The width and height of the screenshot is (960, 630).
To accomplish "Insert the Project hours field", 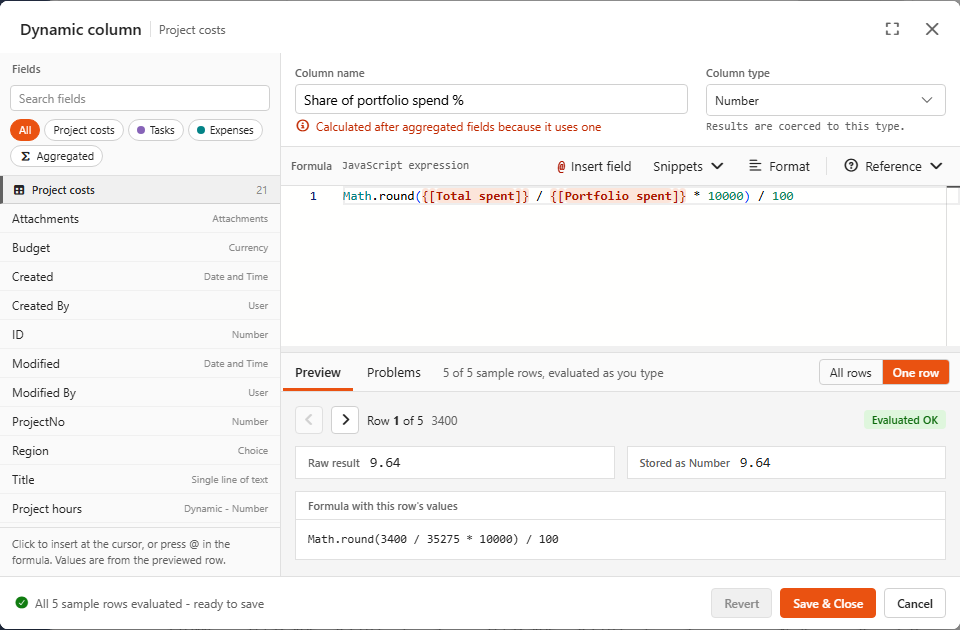I will tap(140, 508).
